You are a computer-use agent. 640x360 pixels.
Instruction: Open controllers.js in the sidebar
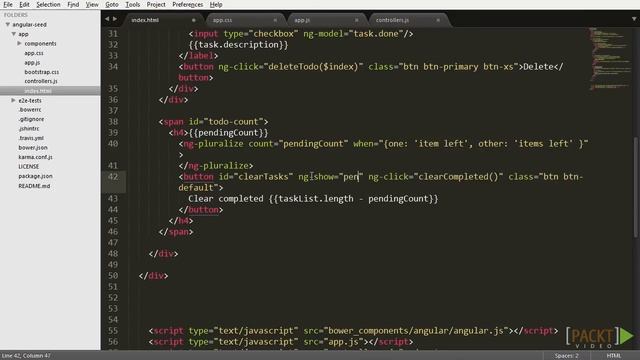coord(41,81)
